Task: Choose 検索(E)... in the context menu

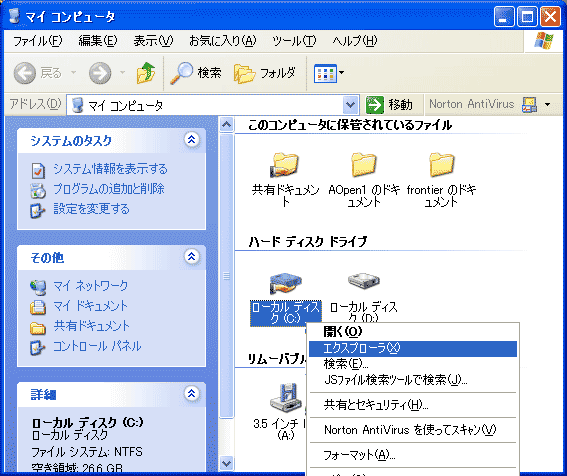Action: click(x=413, y=364)
